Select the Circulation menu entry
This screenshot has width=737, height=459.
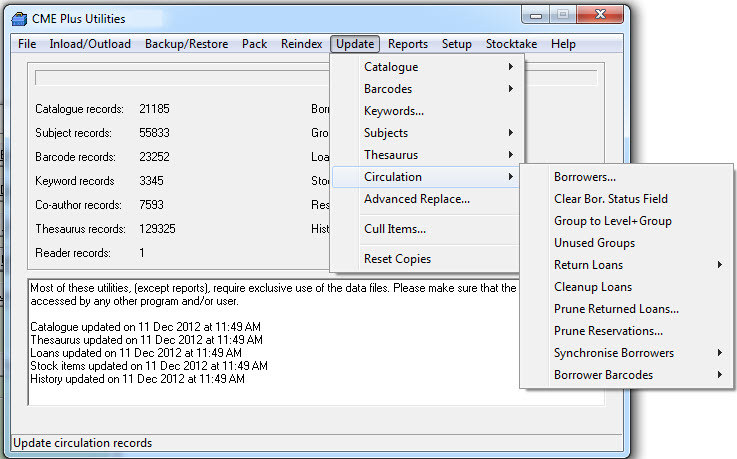pos(427,177)
